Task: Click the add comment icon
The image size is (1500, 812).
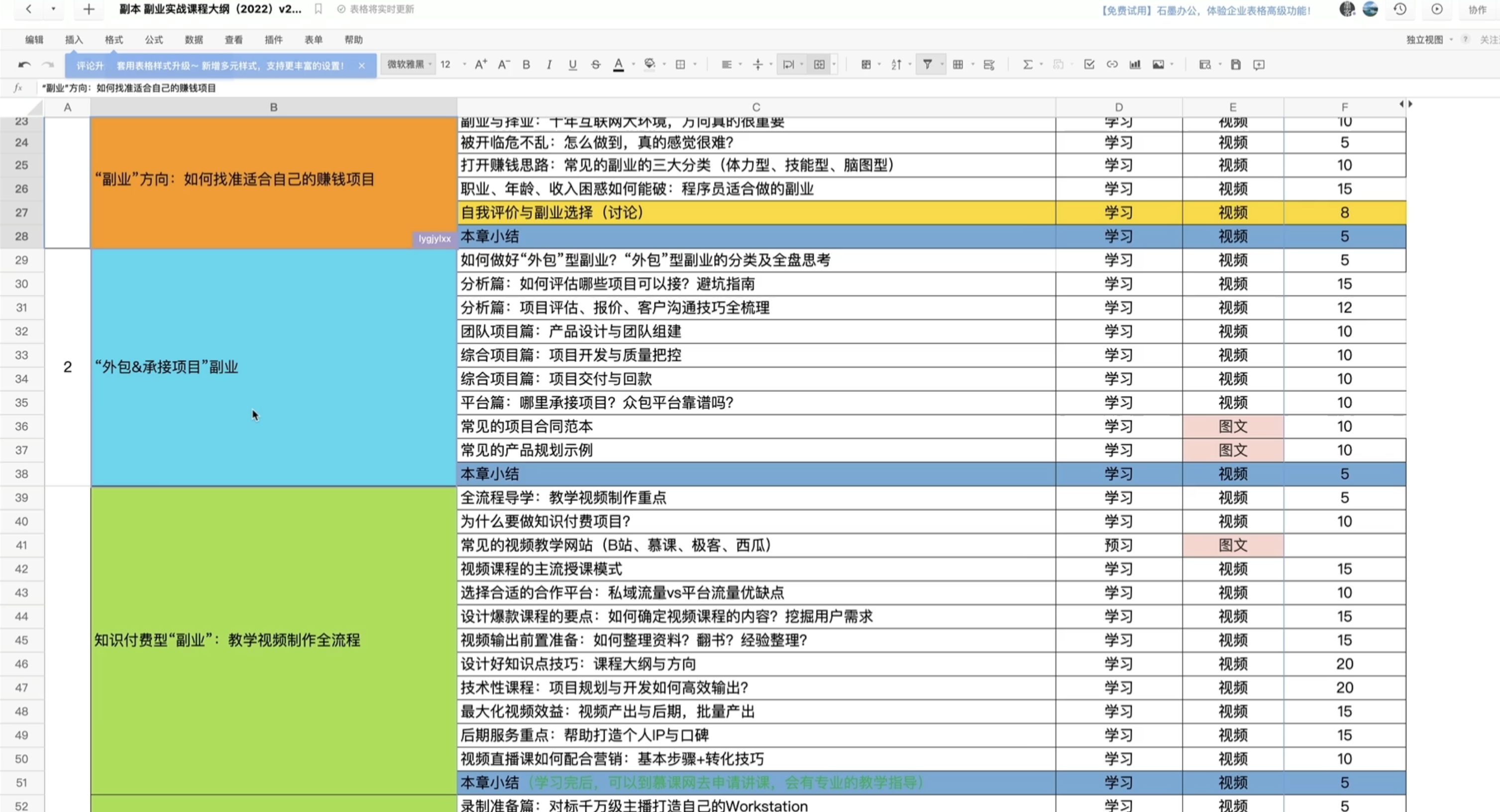Action: point(1259,65)
